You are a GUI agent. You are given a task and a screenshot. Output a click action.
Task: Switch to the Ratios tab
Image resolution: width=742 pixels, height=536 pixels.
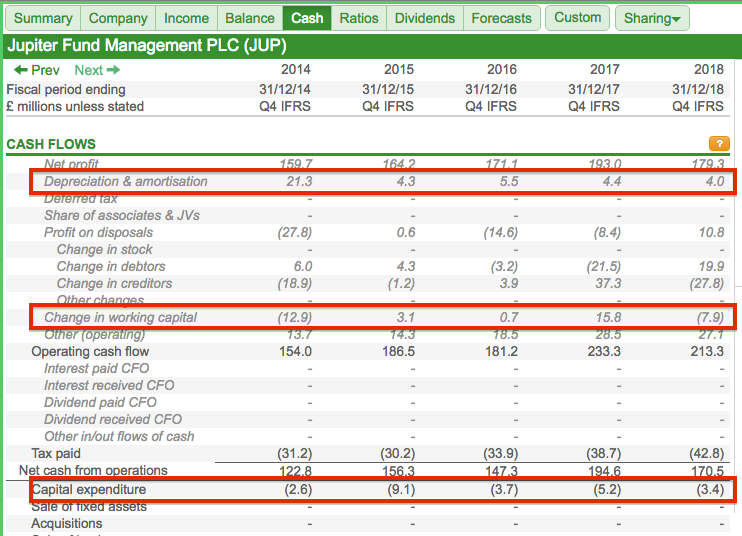click(x=359, y=18)
